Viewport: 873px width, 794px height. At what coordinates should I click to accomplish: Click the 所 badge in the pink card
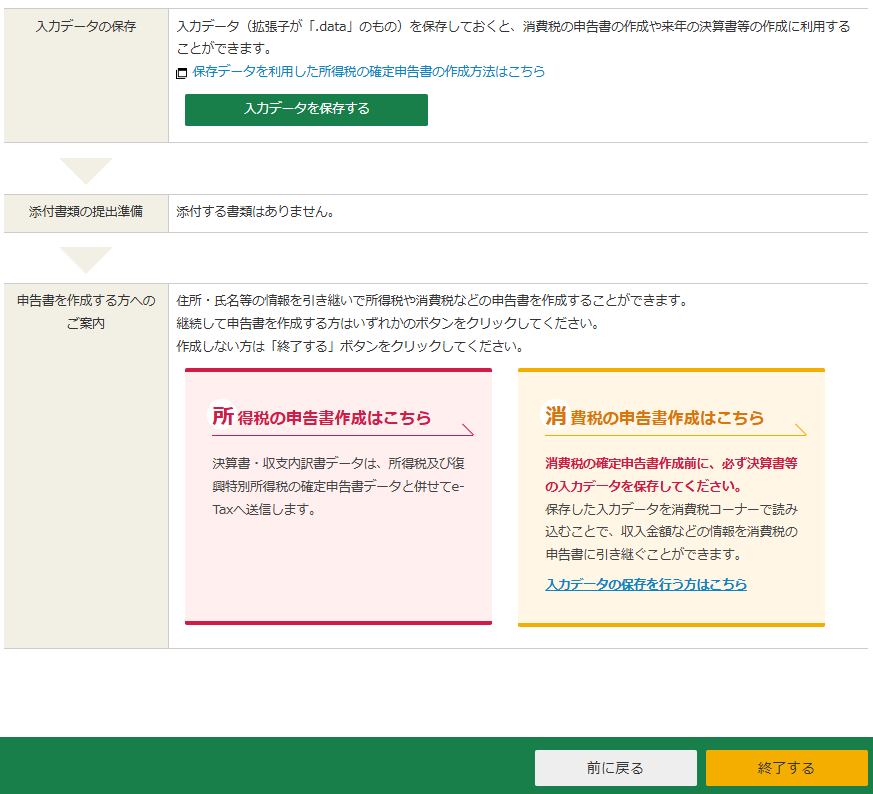coord(223,416)
